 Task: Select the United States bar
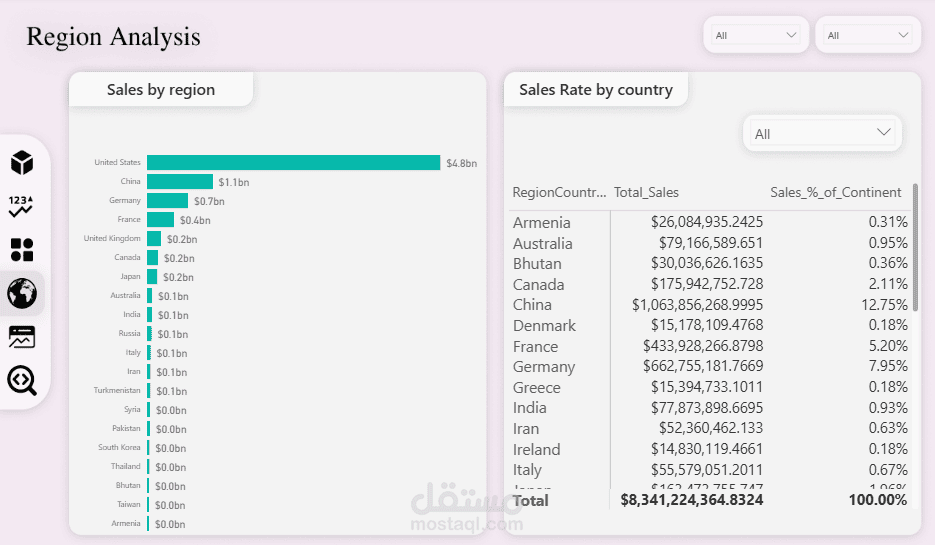[x=293, y=163]
